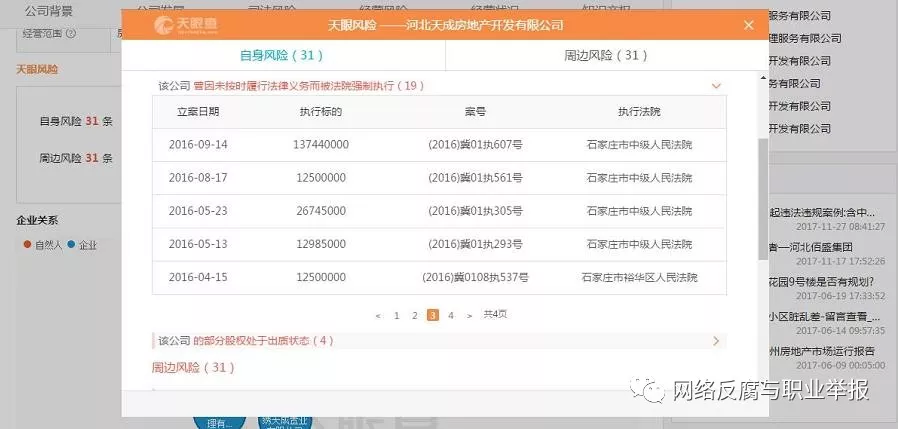Viewport: 898px width, 429px height.
Task: Click 自然人 legend dot in 企业关系
Action: point(27,245)
